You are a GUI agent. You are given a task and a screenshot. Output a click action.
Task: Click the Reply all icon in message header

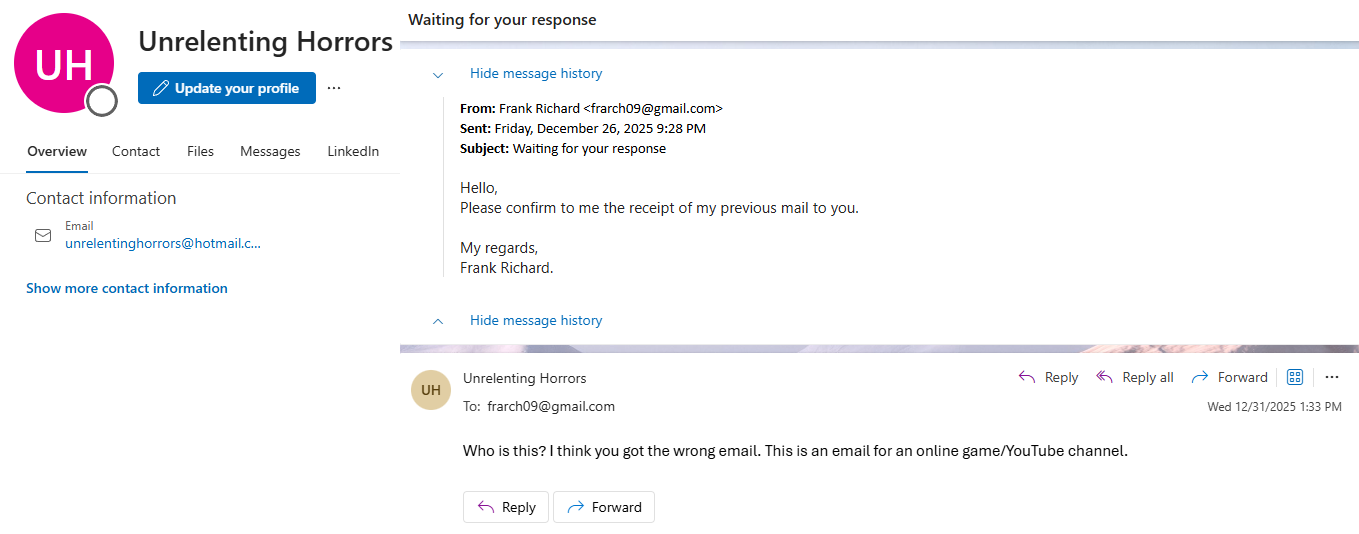[1105, 377]
